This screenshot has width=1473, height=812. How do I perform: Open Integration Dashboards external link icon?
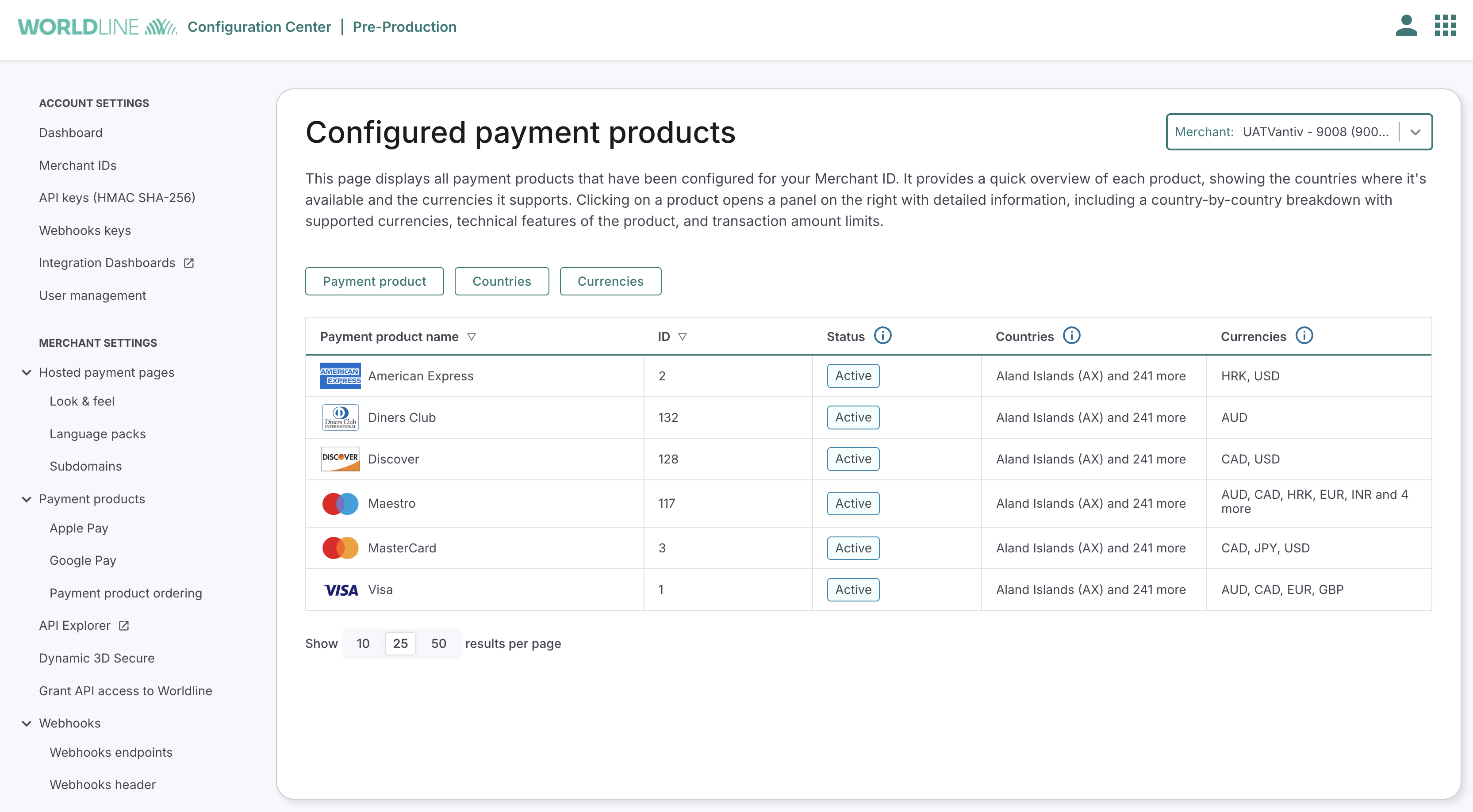(x=189, y=263)
